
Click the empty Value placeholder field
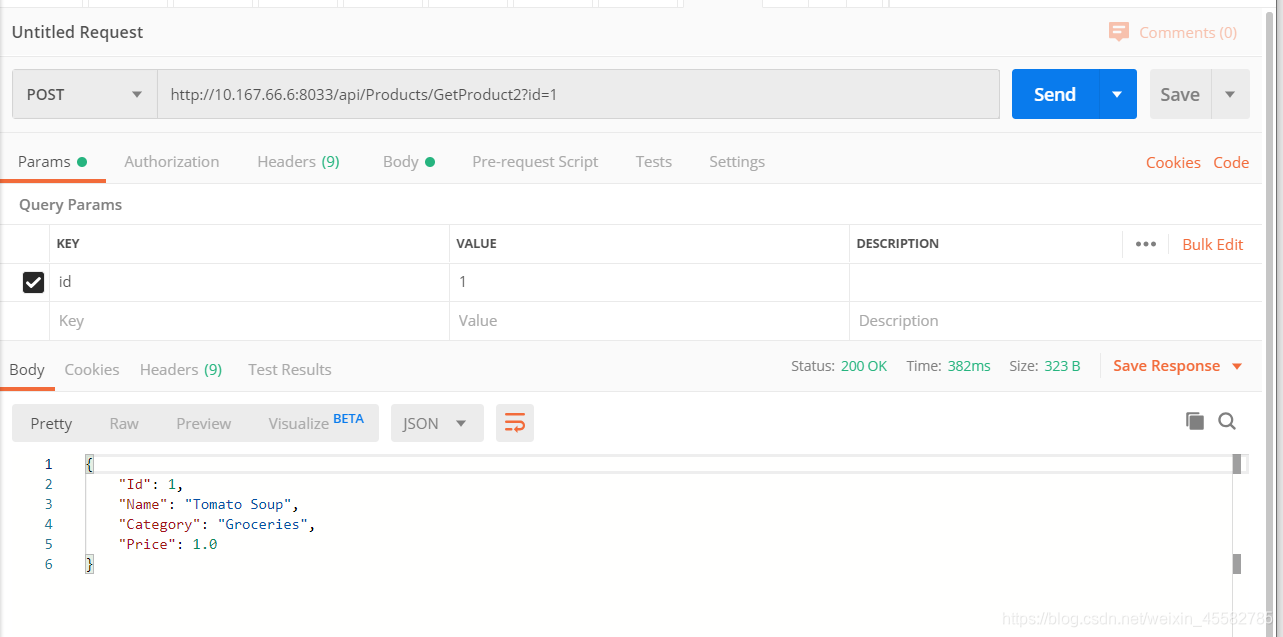(649, 321)
